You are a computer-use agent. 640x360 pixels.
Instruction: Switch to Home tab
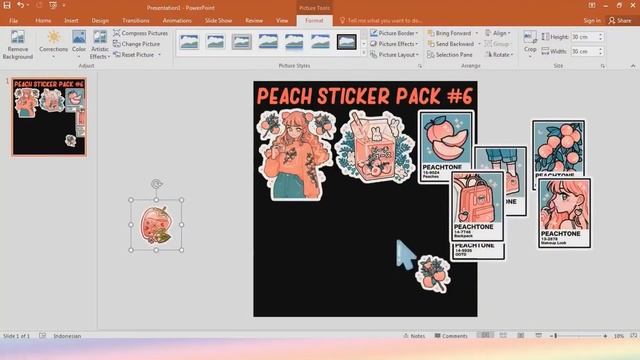click(43, 20)
